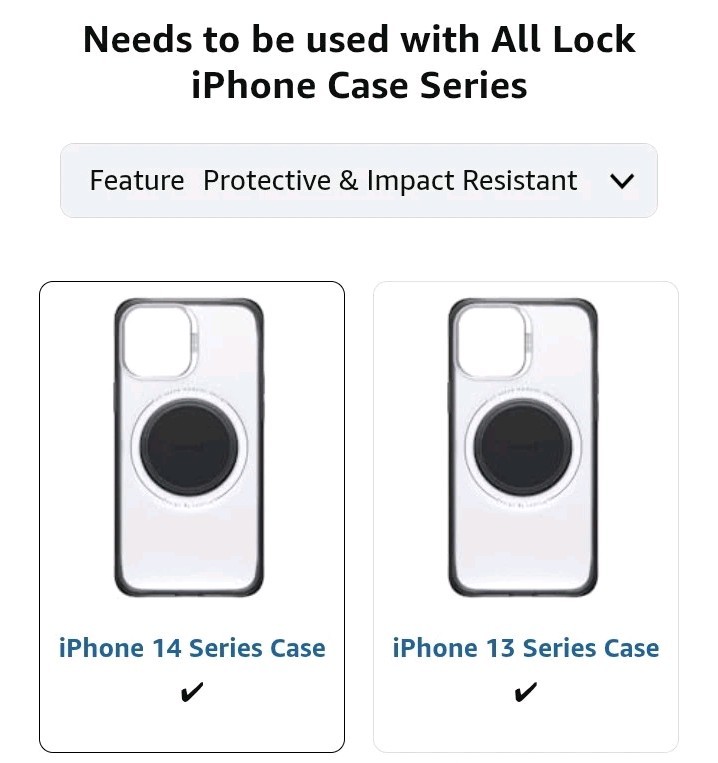Screen dimensions: 718x763
Task: Open the iPhone 13 Series Case link
Action: (525, 648)
